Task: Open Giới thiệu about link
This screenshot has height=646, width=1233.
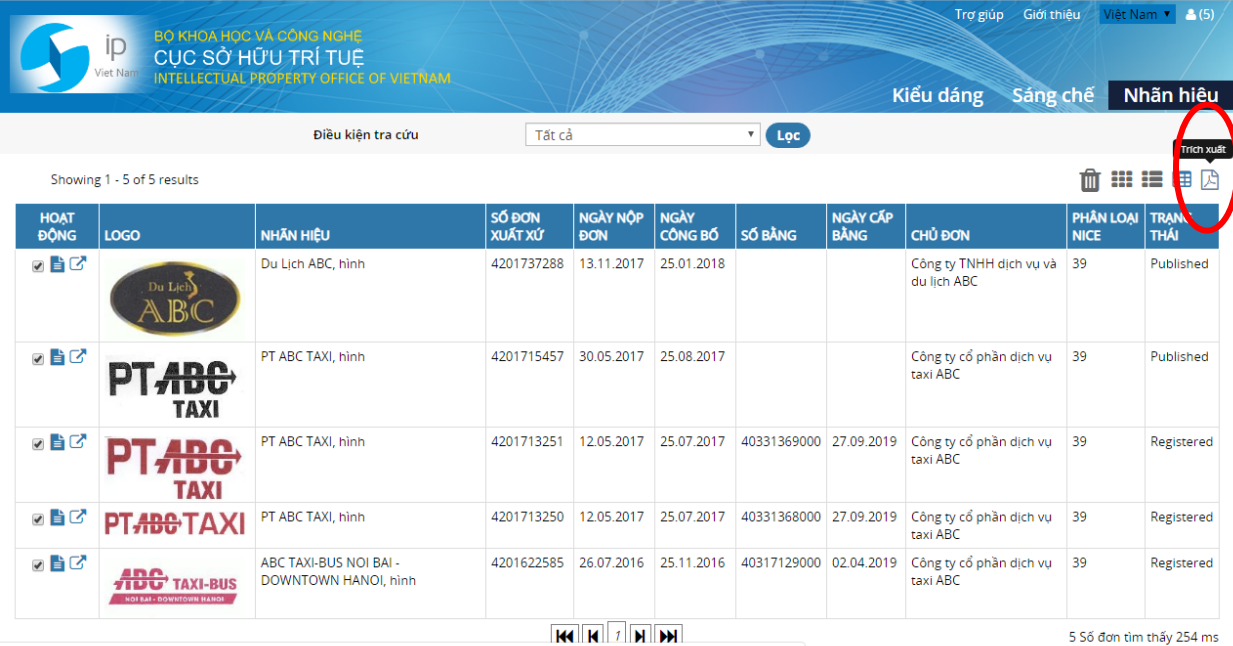Action: coord(1052,14)
